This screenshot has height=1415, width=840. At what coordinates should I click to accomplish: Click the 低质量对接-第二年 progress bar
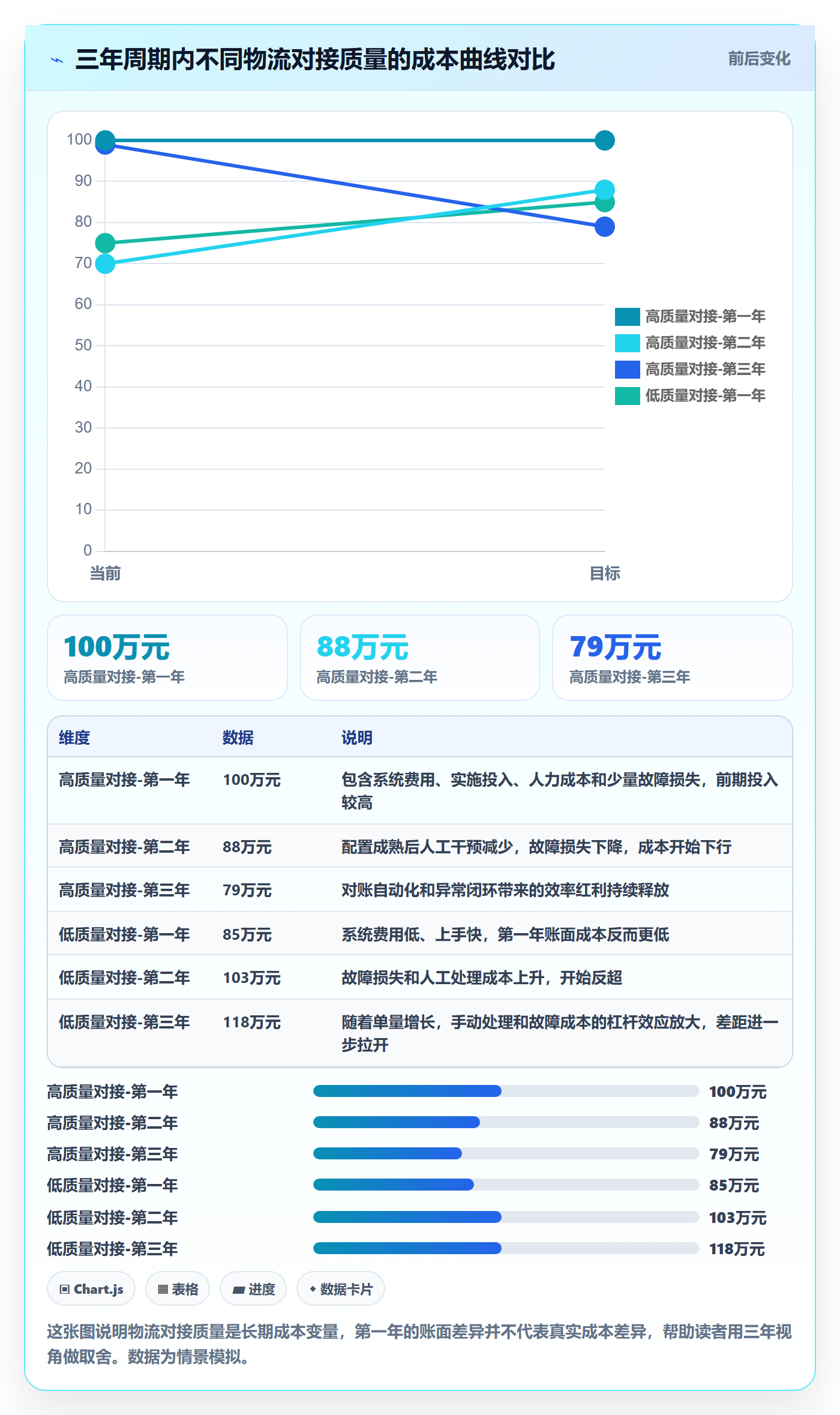click(506, 1217)
